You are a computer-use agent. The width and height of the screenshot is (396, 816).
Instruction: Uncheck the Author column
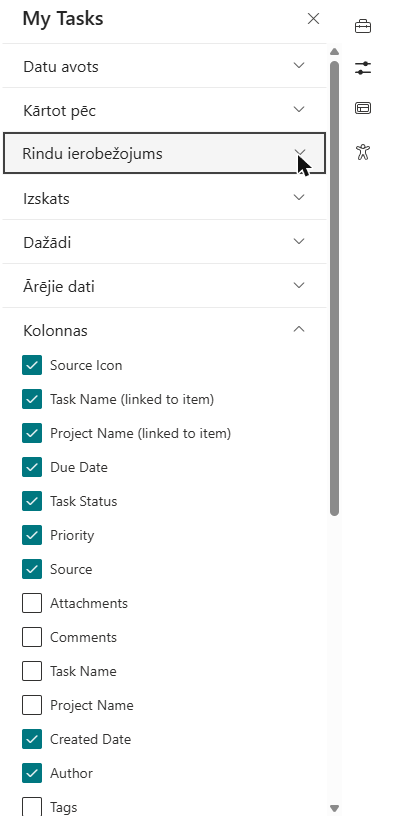32,773
